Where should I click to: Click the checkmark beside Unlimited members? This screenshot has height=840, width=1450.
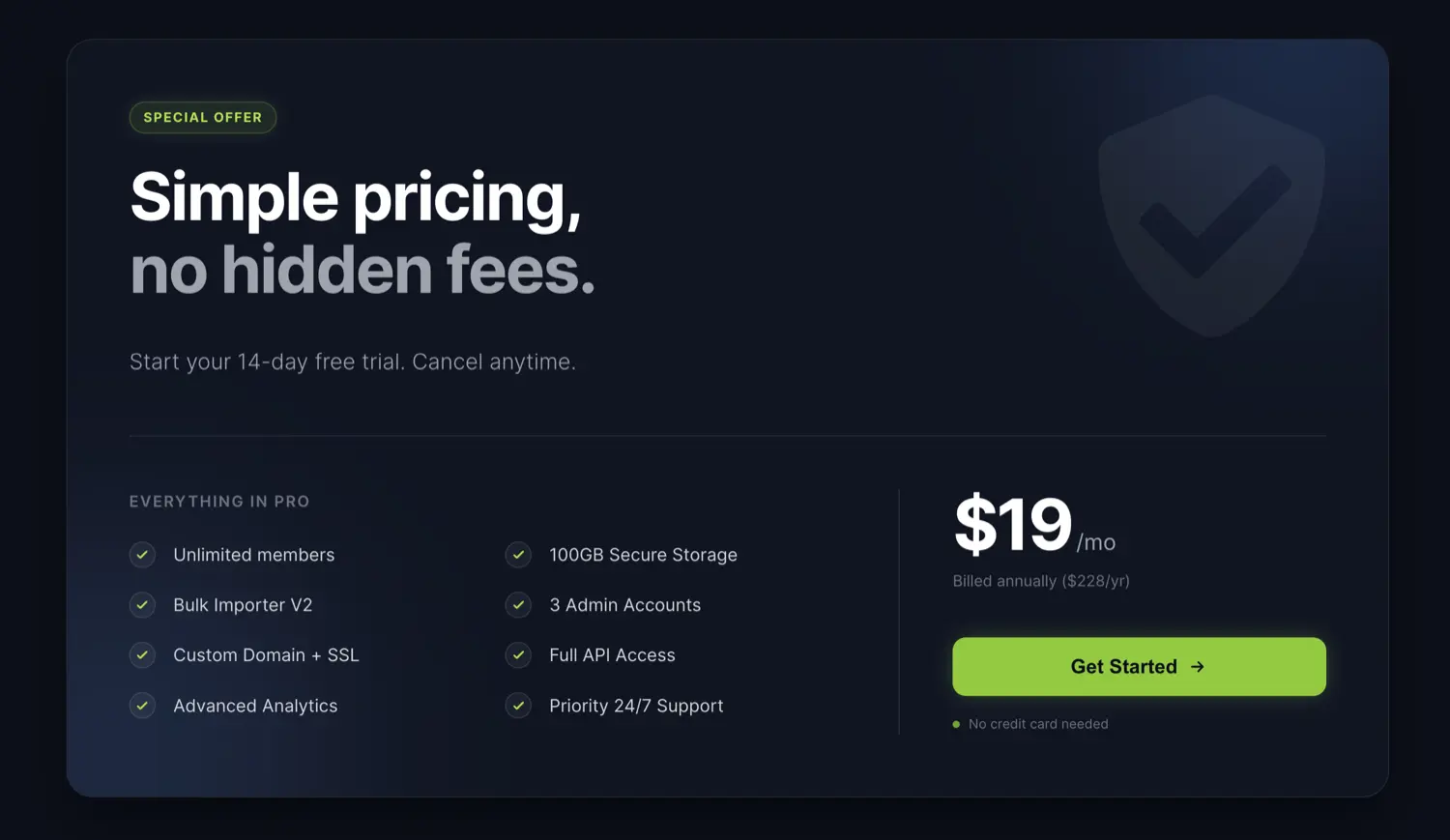click(x=142, y=555)
